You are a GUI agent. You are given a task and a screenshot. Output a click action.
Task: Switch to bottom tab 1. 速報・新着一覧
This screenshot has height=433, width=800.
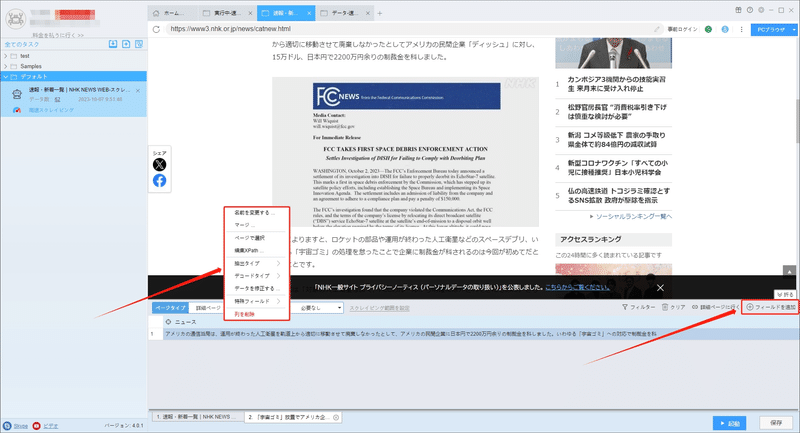tap(196, 417)
